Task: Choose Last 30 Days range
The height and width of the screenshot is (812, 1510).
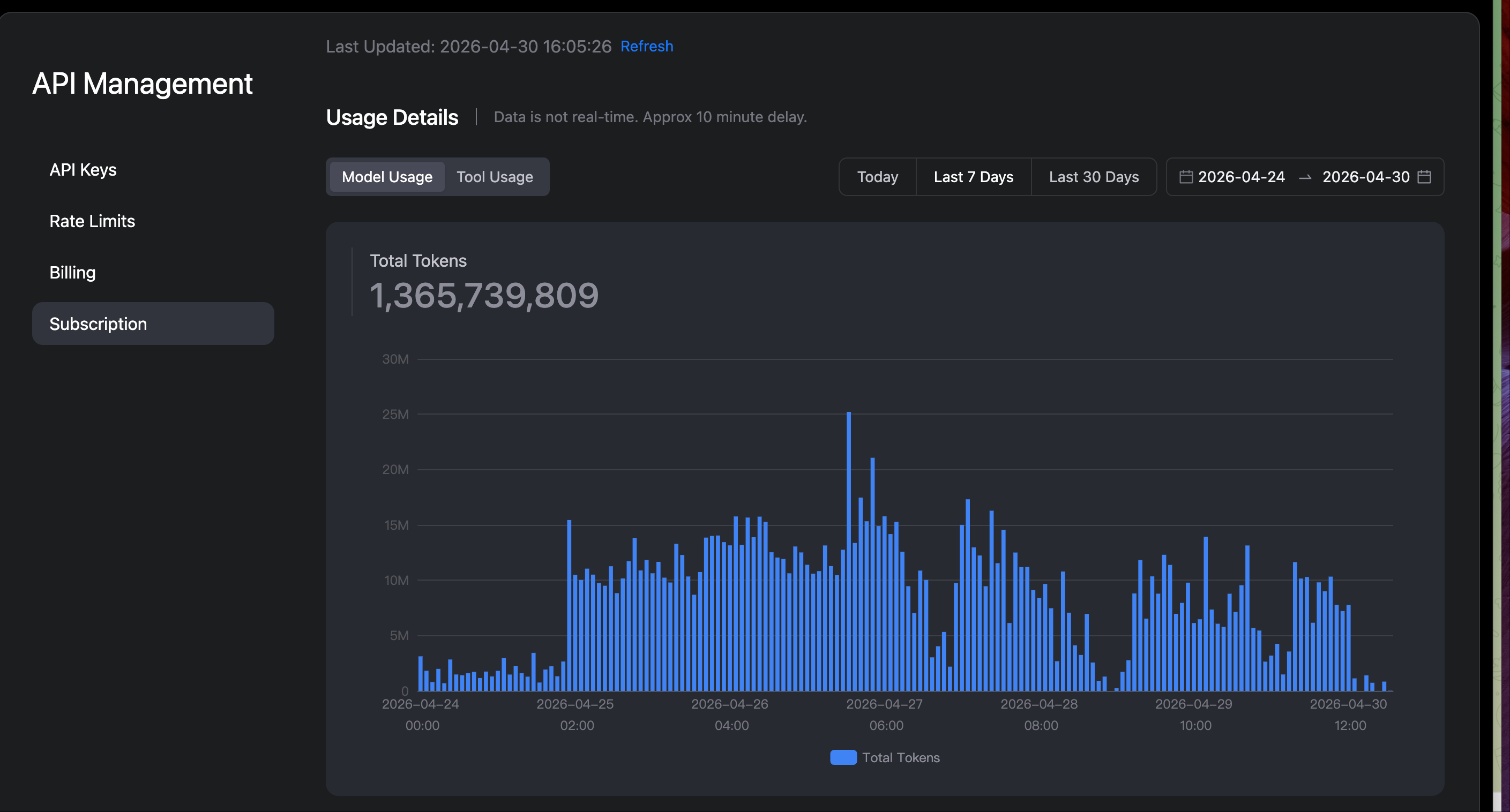Action: (x=1094, y=176)
